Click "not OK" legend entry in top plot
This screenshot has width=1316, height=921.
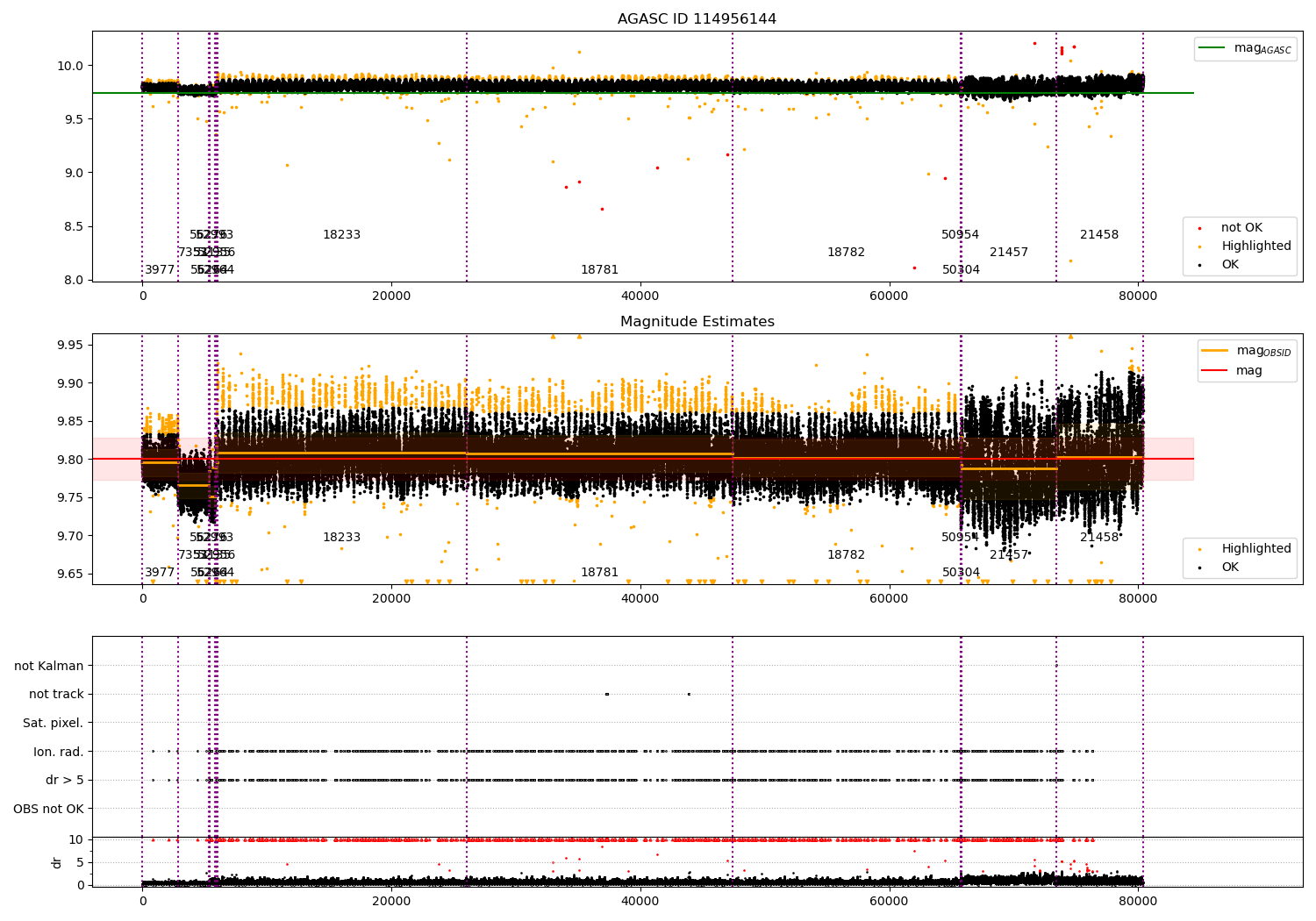[x=1241, y=228]
